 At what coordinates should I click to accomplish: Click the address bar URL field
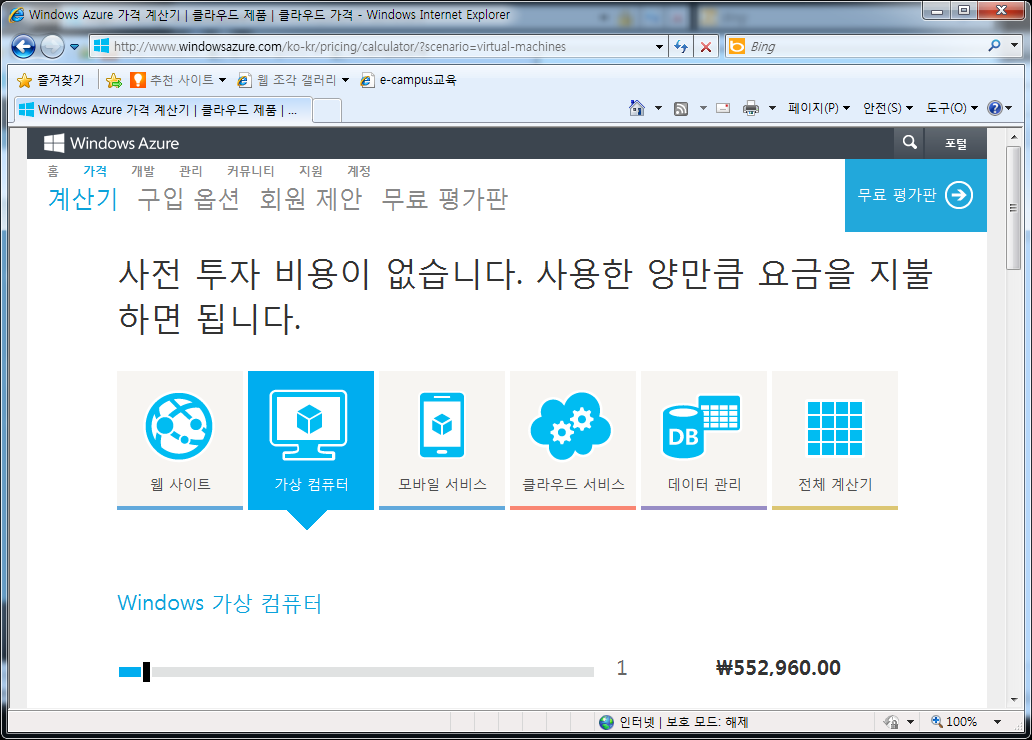coord(378,46)
